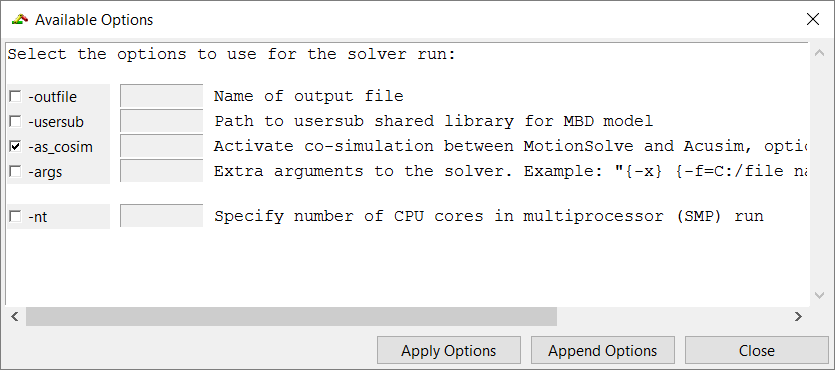Click the horizontal scrollbar left arrow
Image resolution: width=835 pixels, height=370 pixels.
pos(15,317)
